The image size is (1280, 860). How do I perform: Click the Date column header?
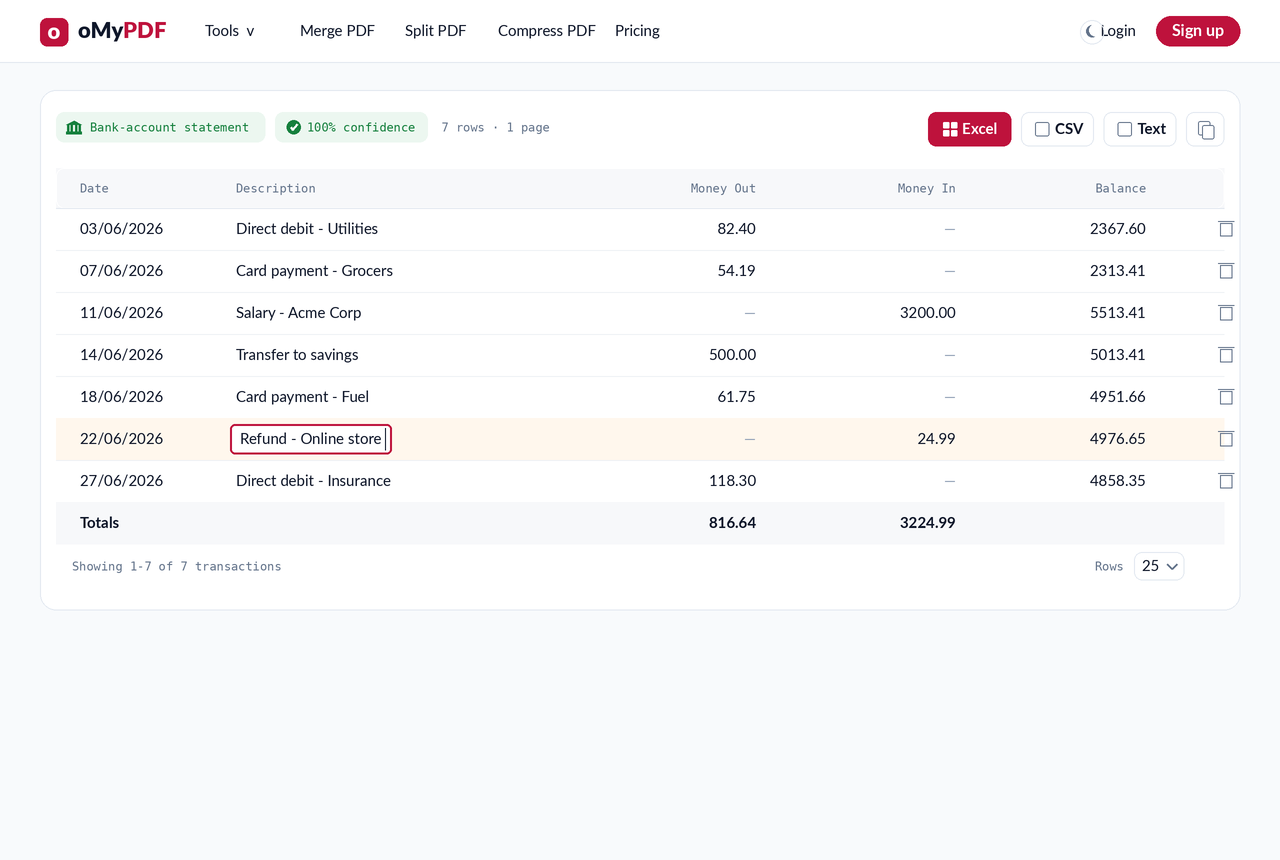(94, 188)
